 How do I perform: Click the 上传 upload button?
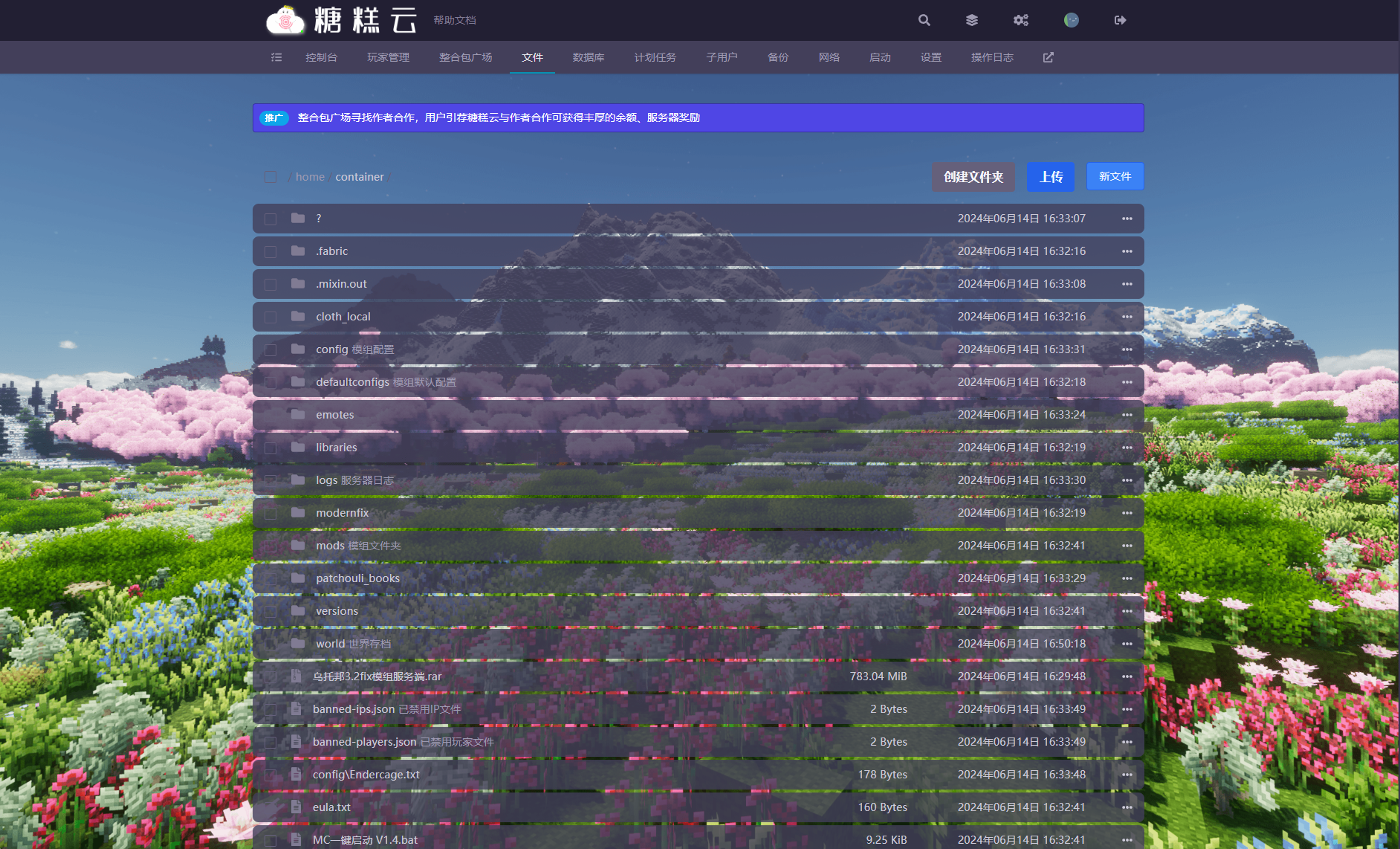pos(1051,177)
